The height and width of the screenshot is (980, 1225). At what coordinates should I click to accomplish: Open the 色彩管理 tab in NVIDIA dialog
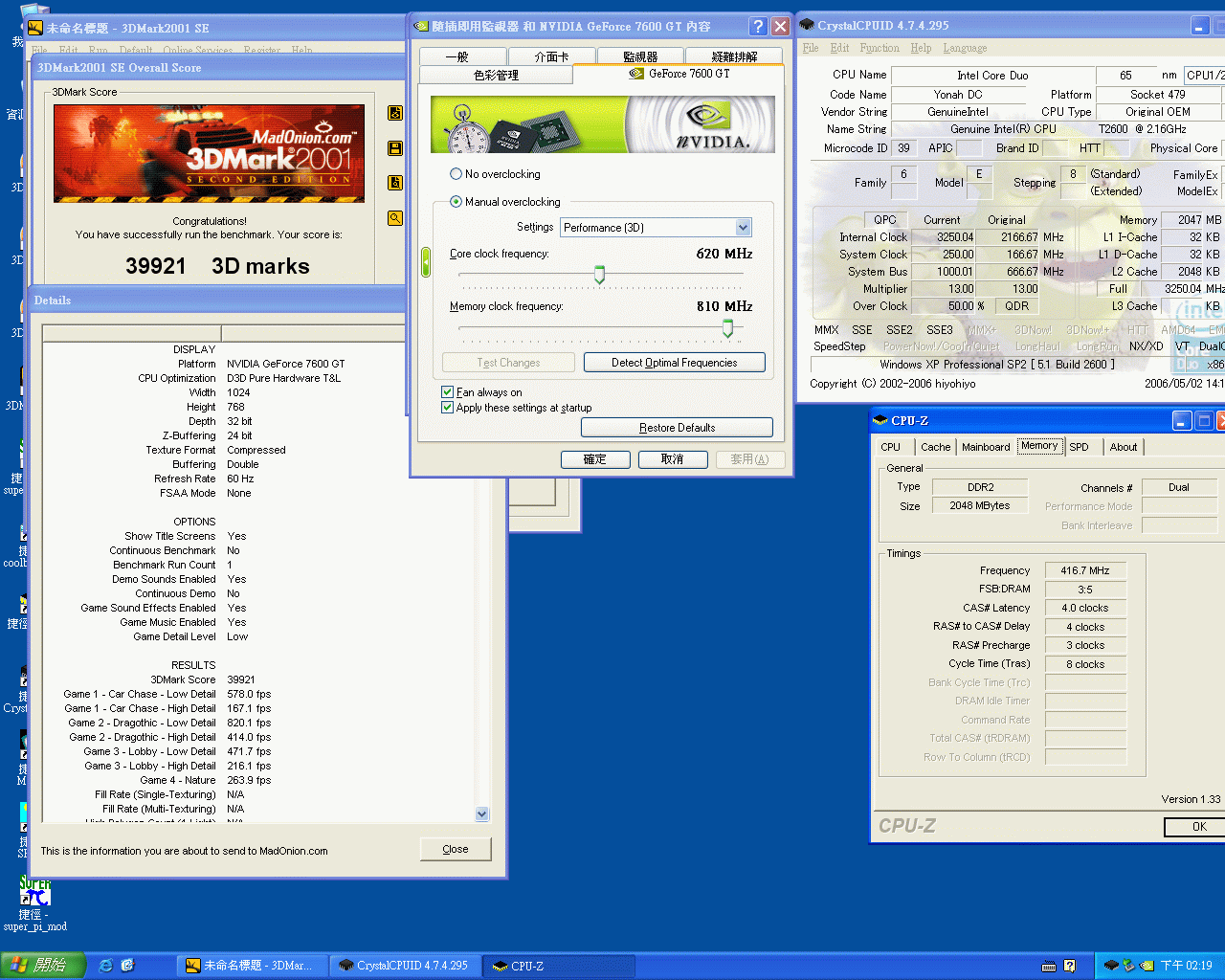(x=496, y=75)
